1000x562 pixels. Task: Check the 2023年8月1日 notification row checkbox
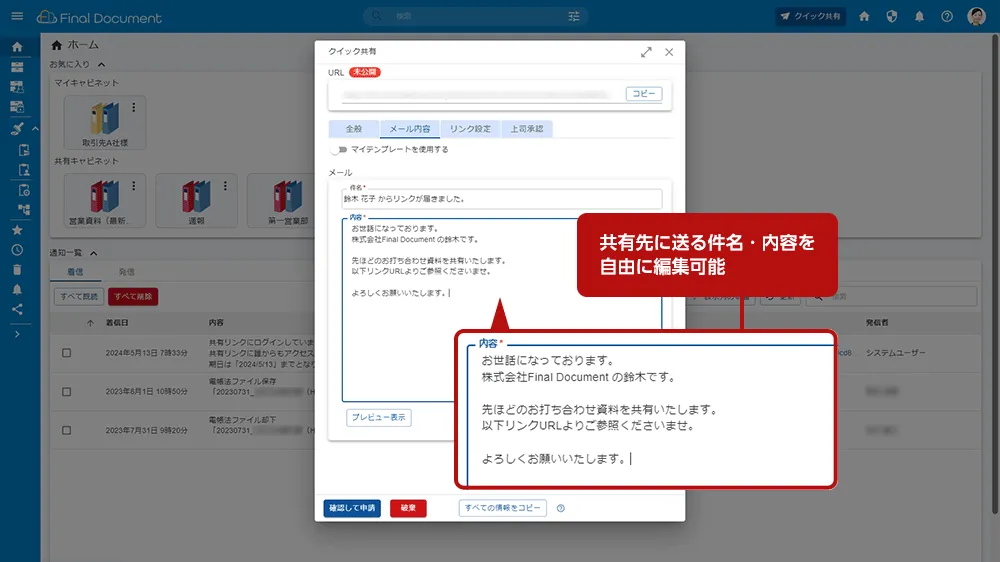[x=66, y=392]
